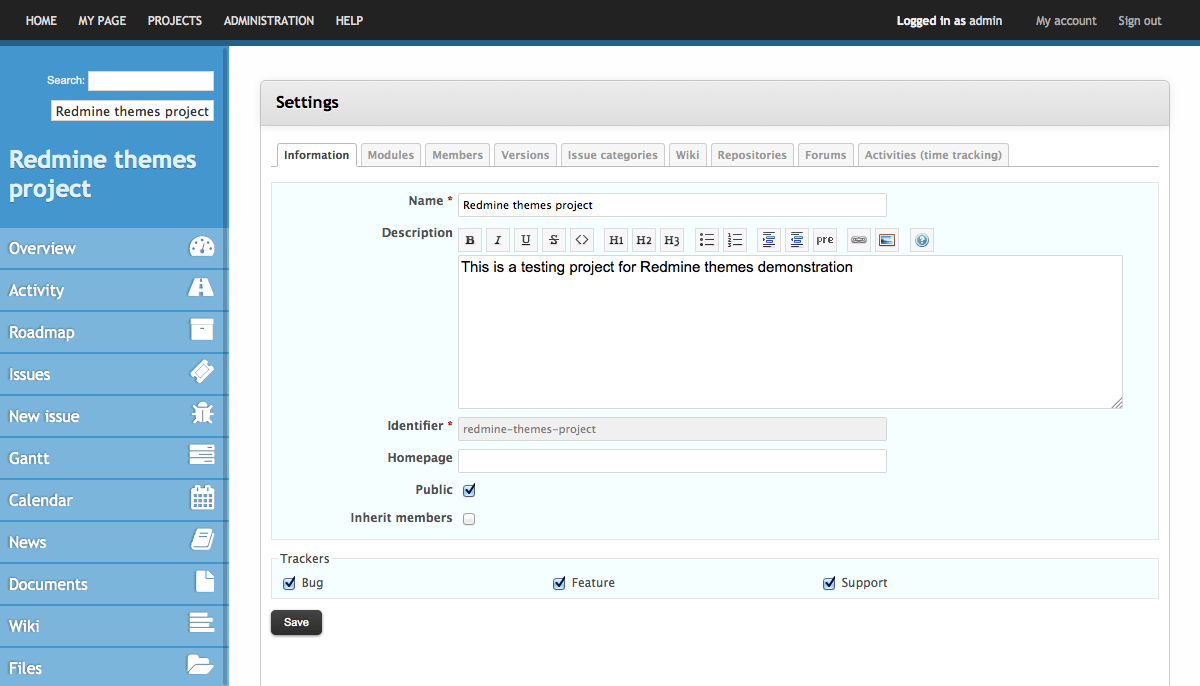Switch to the Members tab
Image resolution: width=1200 pixels, height=686 pixels.
pos(458,155)
